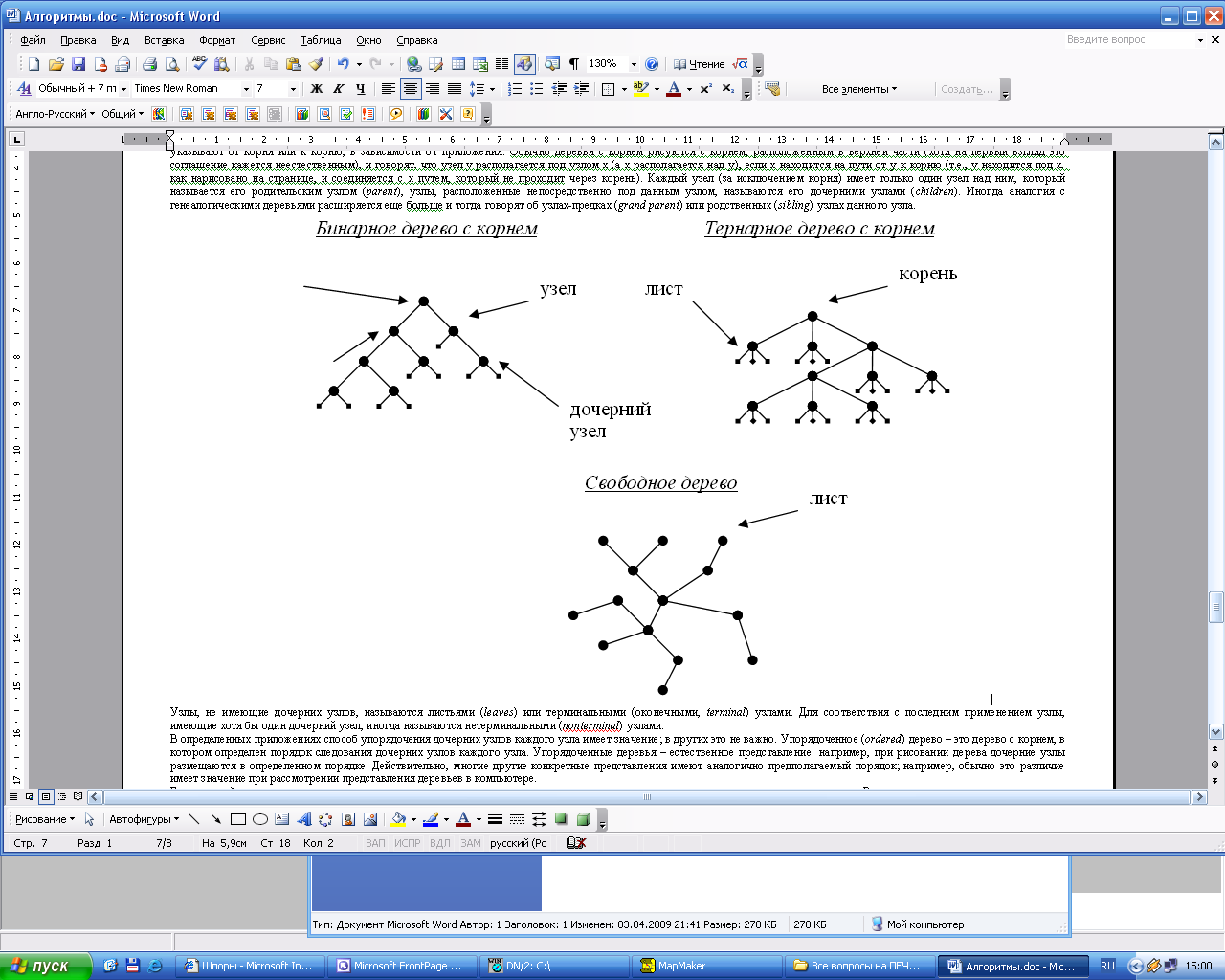Open styles and formatting pane
This screenshot has height=980, width=1225.
tap(24, 88)
